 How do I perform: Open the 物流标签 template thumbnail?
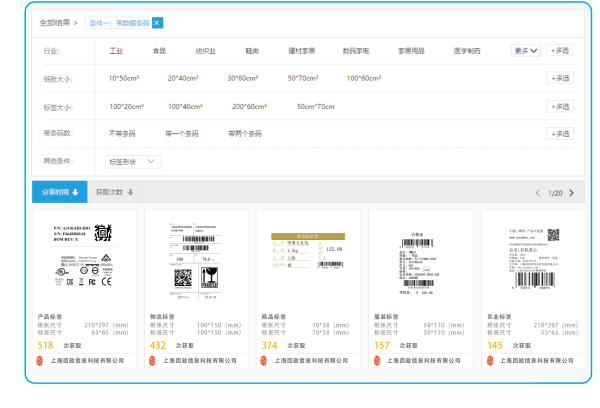[x=196, y=262]
